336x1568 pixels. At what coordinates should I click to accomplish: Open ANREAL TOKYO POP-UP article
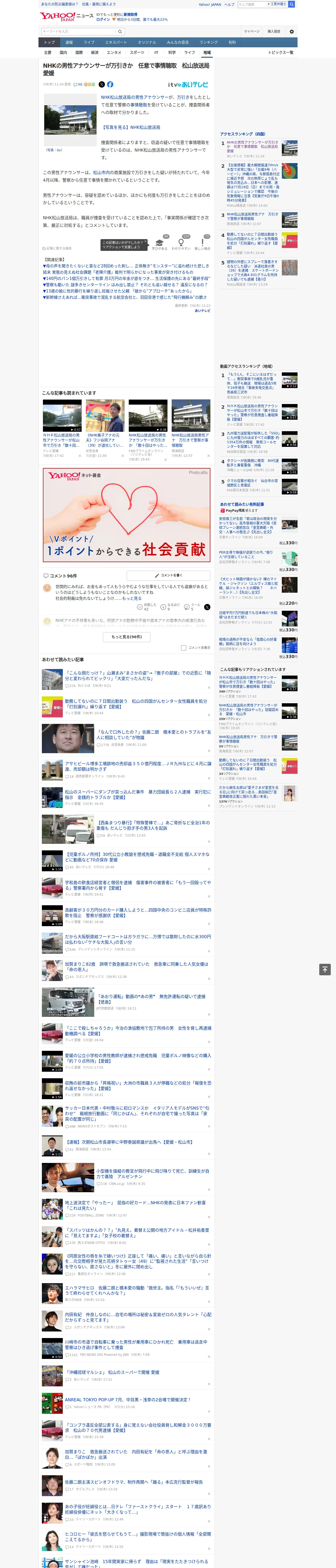[x=127, y=1399]
